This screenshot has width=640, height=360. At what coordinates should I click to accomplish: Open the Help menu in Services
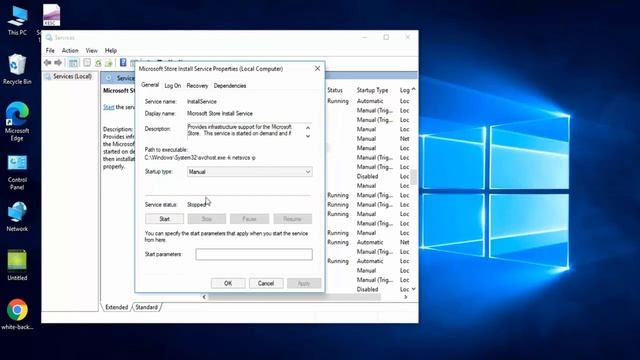click(111, 51)
